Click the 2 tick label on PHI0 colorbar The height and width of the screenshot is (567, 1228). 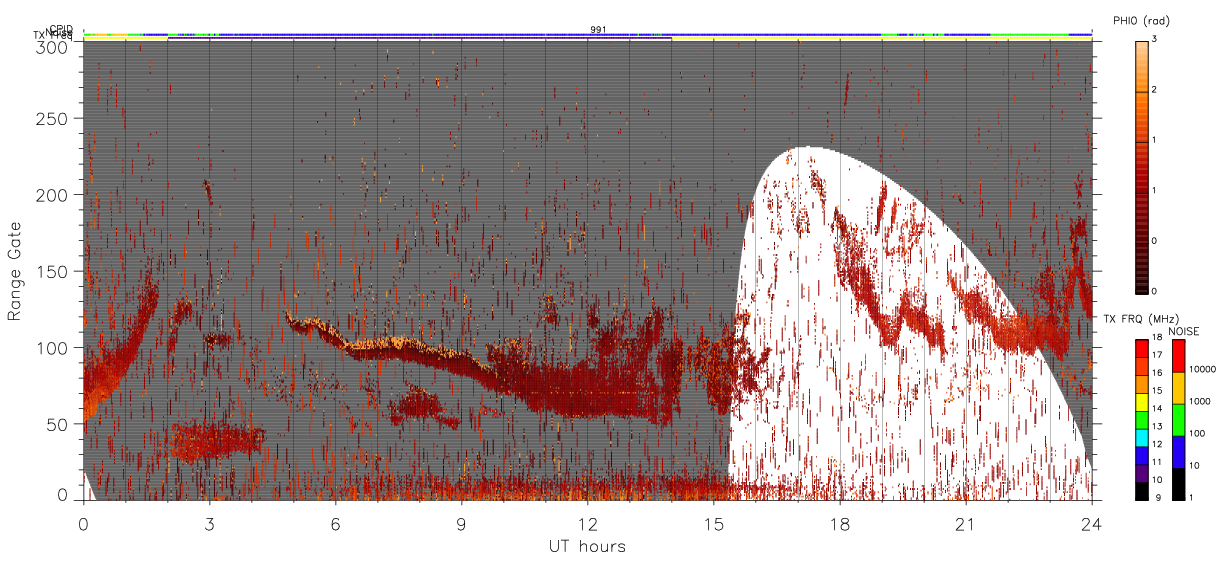(x=1156, y=92)
